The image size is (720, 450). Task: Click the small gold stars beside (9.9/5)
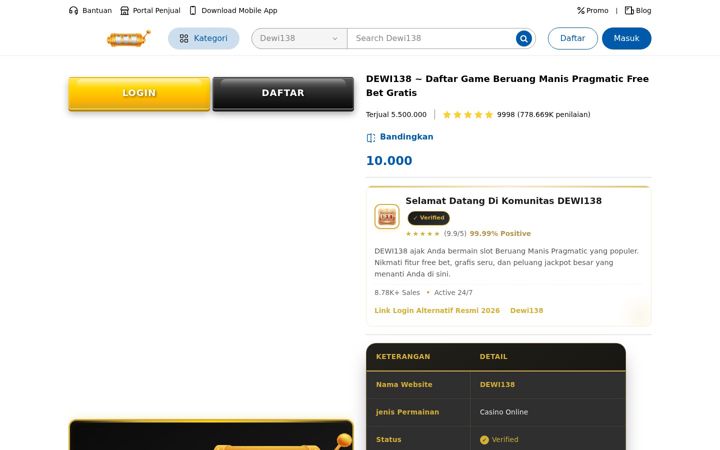pos(422,234)
